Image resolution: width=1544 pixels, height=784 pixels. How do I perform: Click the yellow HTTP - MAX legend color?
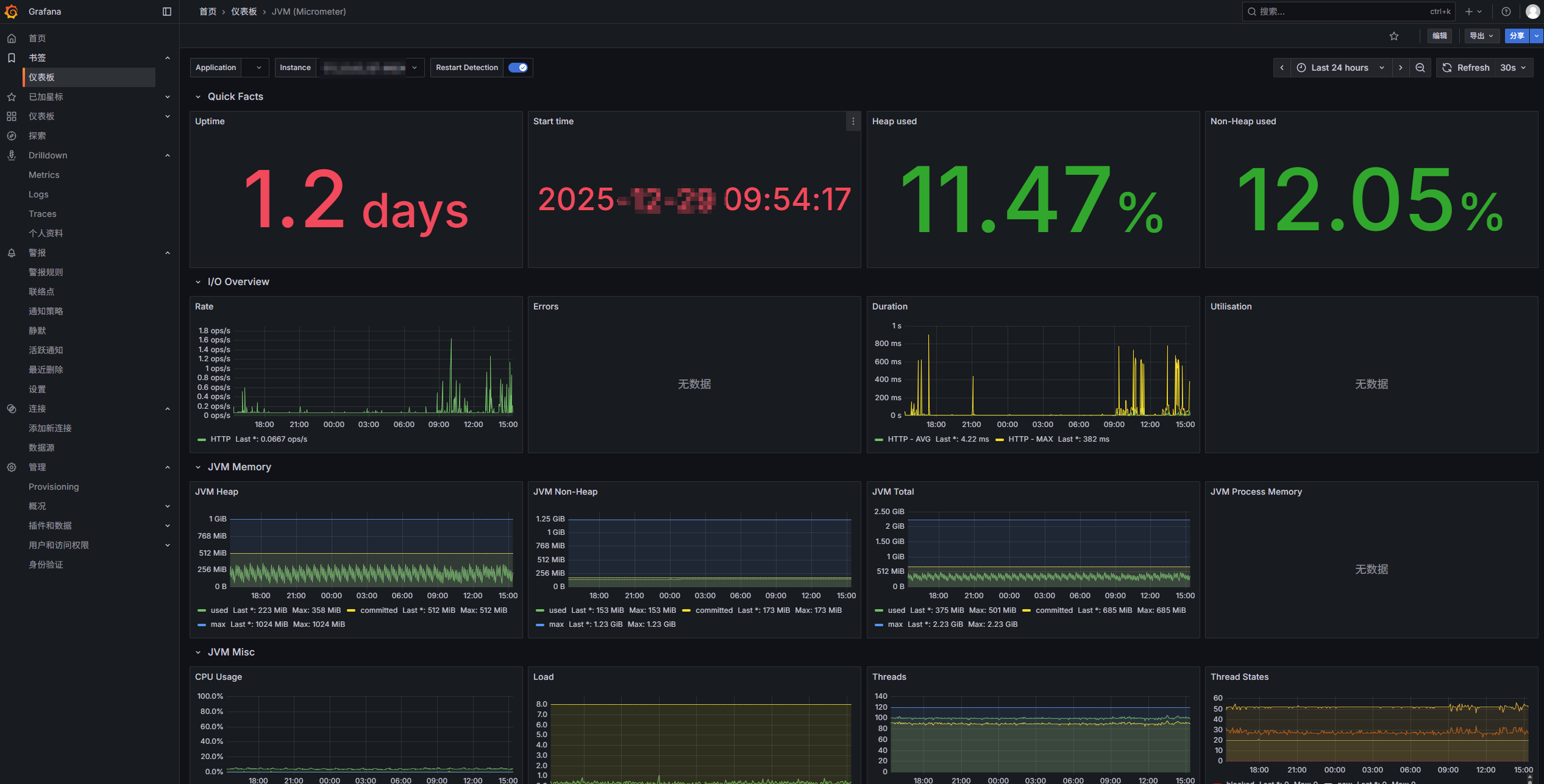(1000, 439)
